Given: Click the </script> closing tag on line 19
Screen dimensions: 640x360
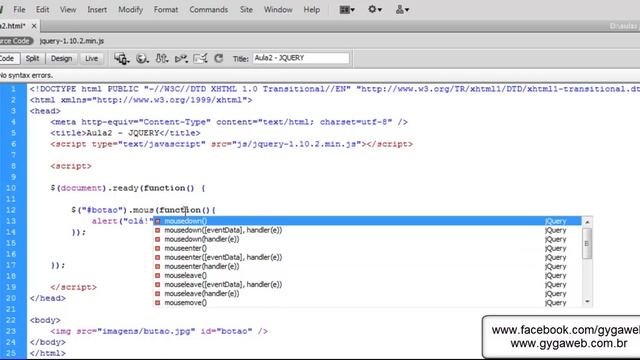Looking at the screenshot, I should [x=73, y=287].
